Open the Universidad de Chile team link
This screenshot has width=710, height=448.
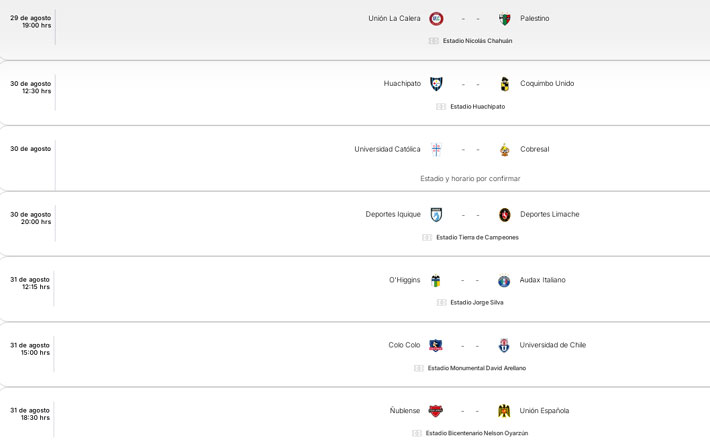[x=552, y=345]
